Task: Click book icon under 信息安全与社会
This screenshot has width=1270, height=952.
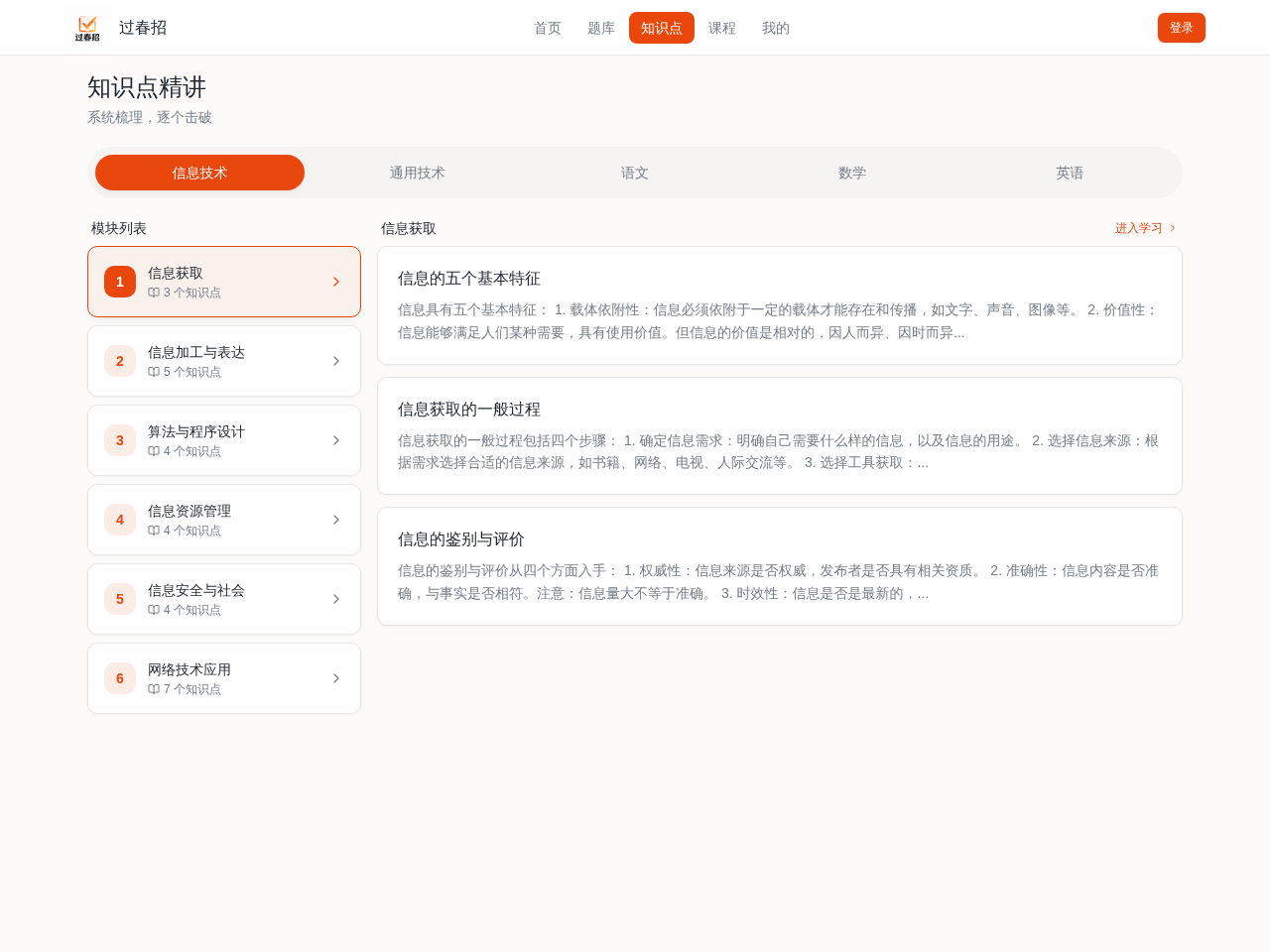Action: click(x=154, y=610)
